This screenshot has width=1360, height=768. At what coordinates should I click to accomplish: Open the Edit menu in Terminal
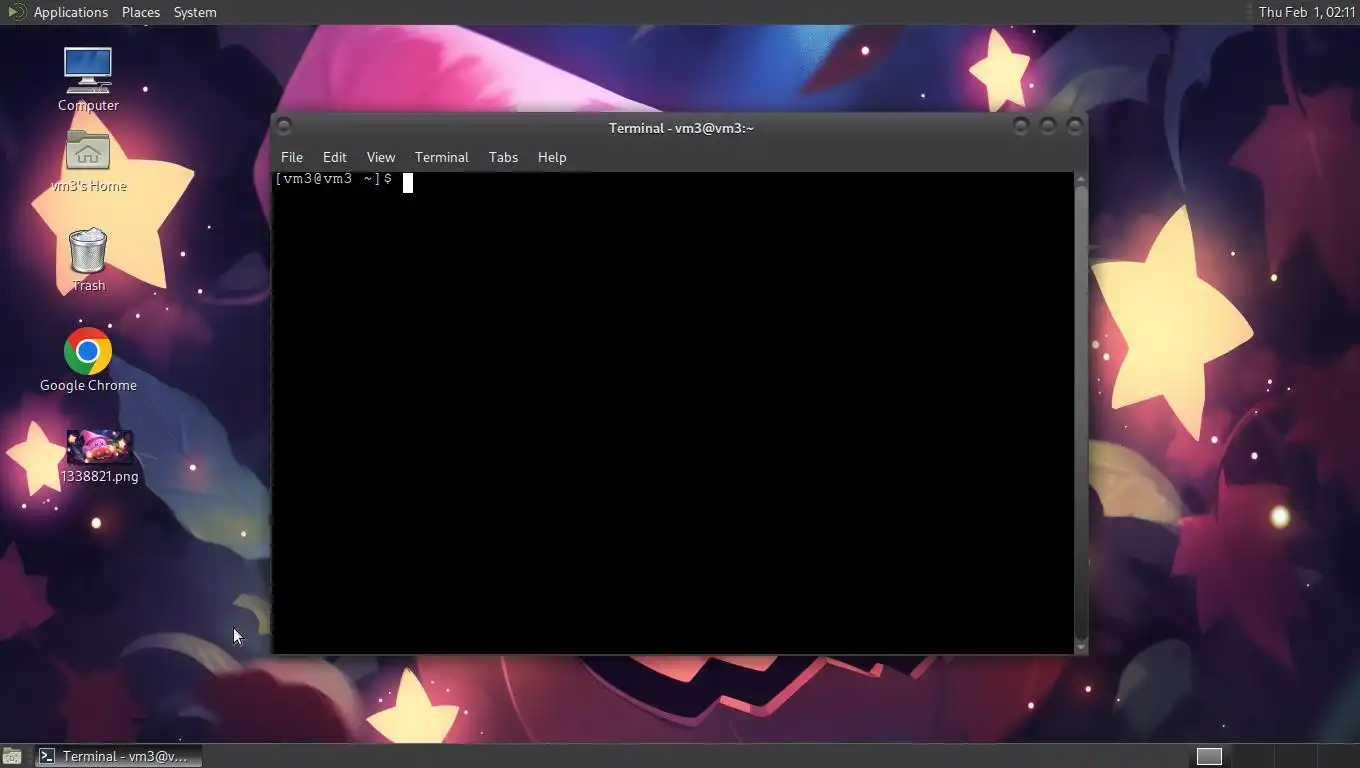coord(334,157)
